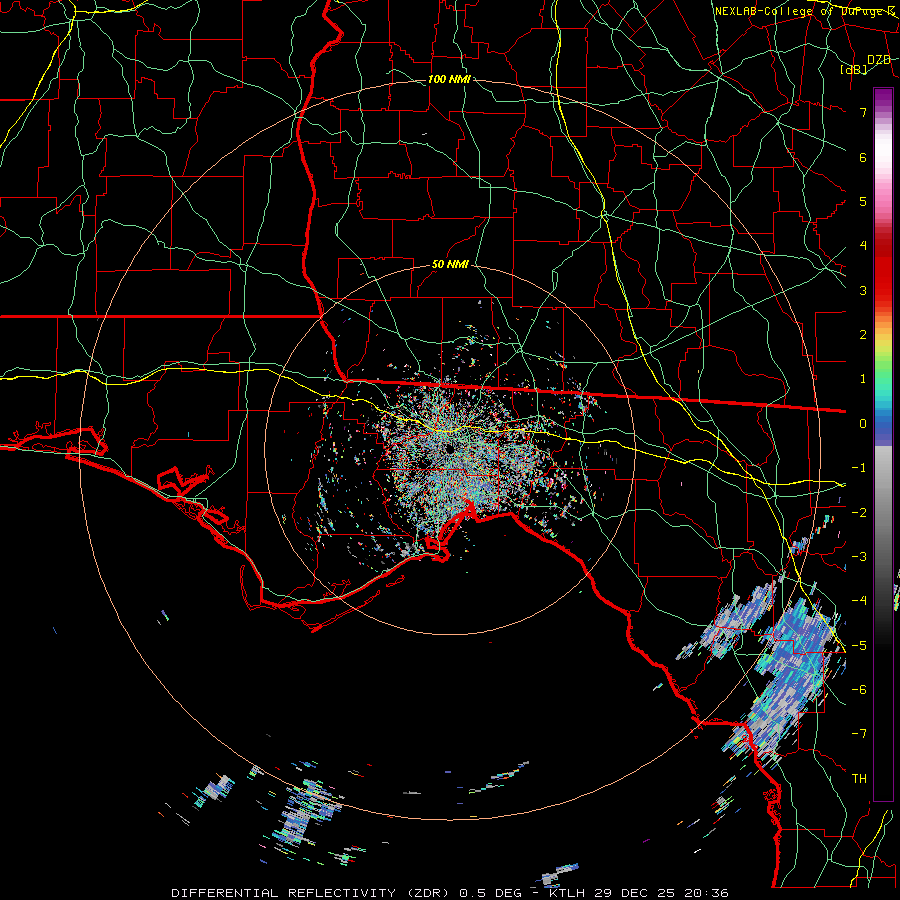Click the "TH" label below the color scale
900x900 pixels.
859,779
